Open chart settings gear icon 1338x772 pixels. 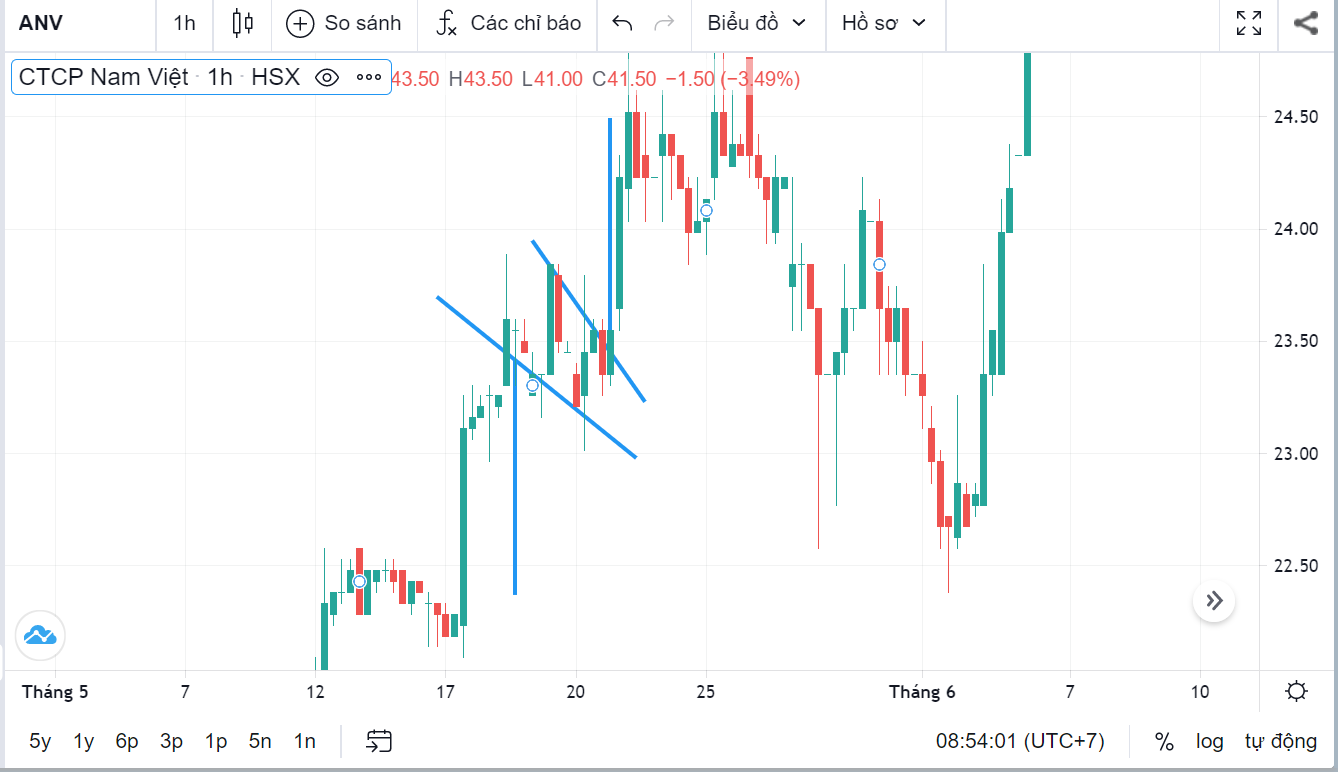(x=1297, y=691)
